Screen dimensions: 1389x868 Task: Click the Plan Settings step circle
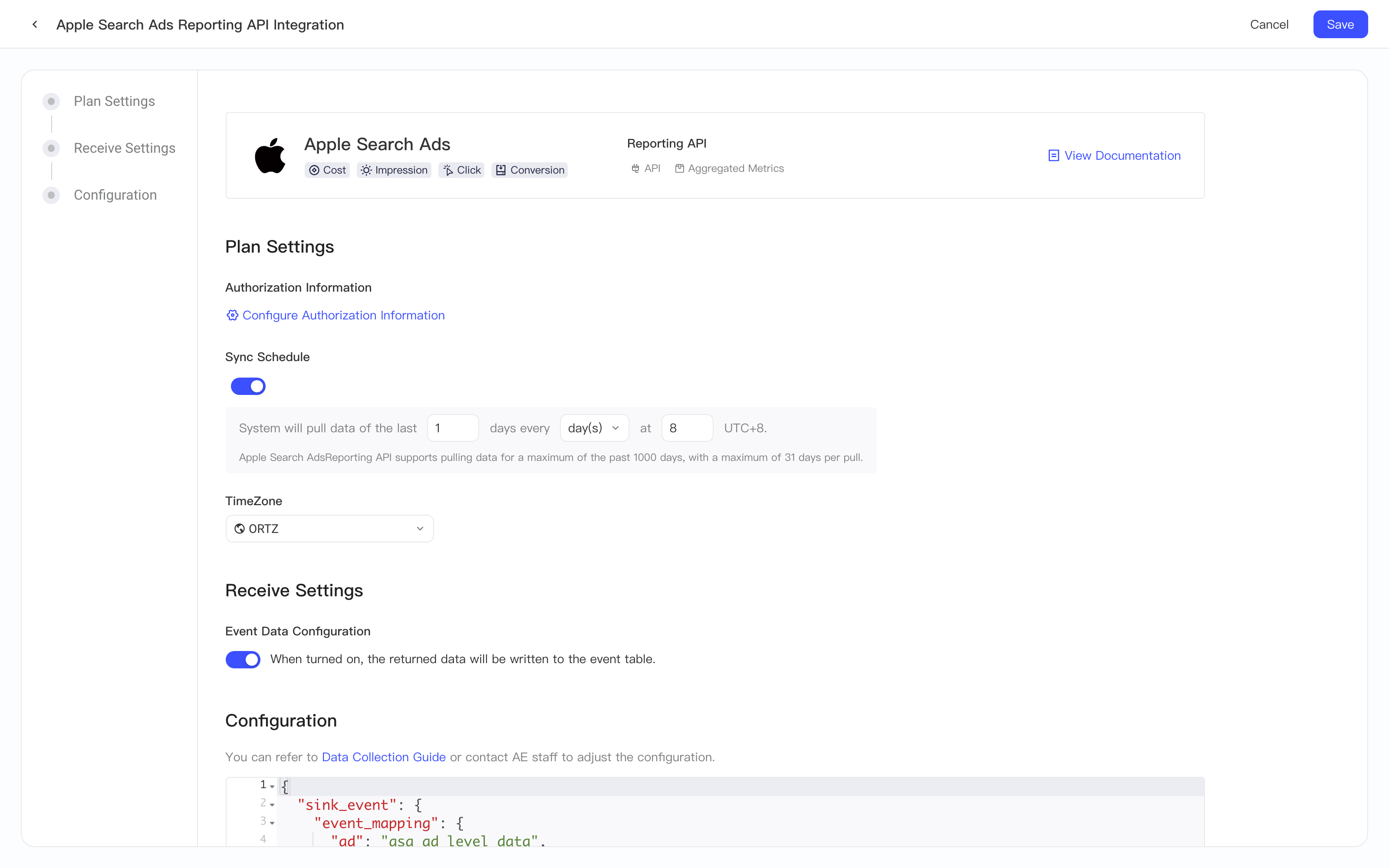click(x=51, y=101)
